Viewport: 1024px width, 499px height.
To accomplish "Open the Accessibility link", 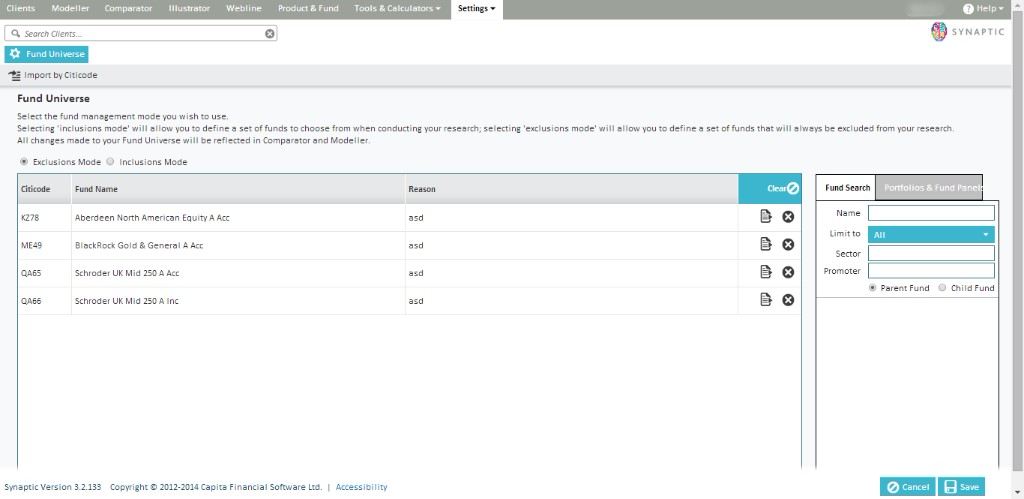I will tap(361, 487).
